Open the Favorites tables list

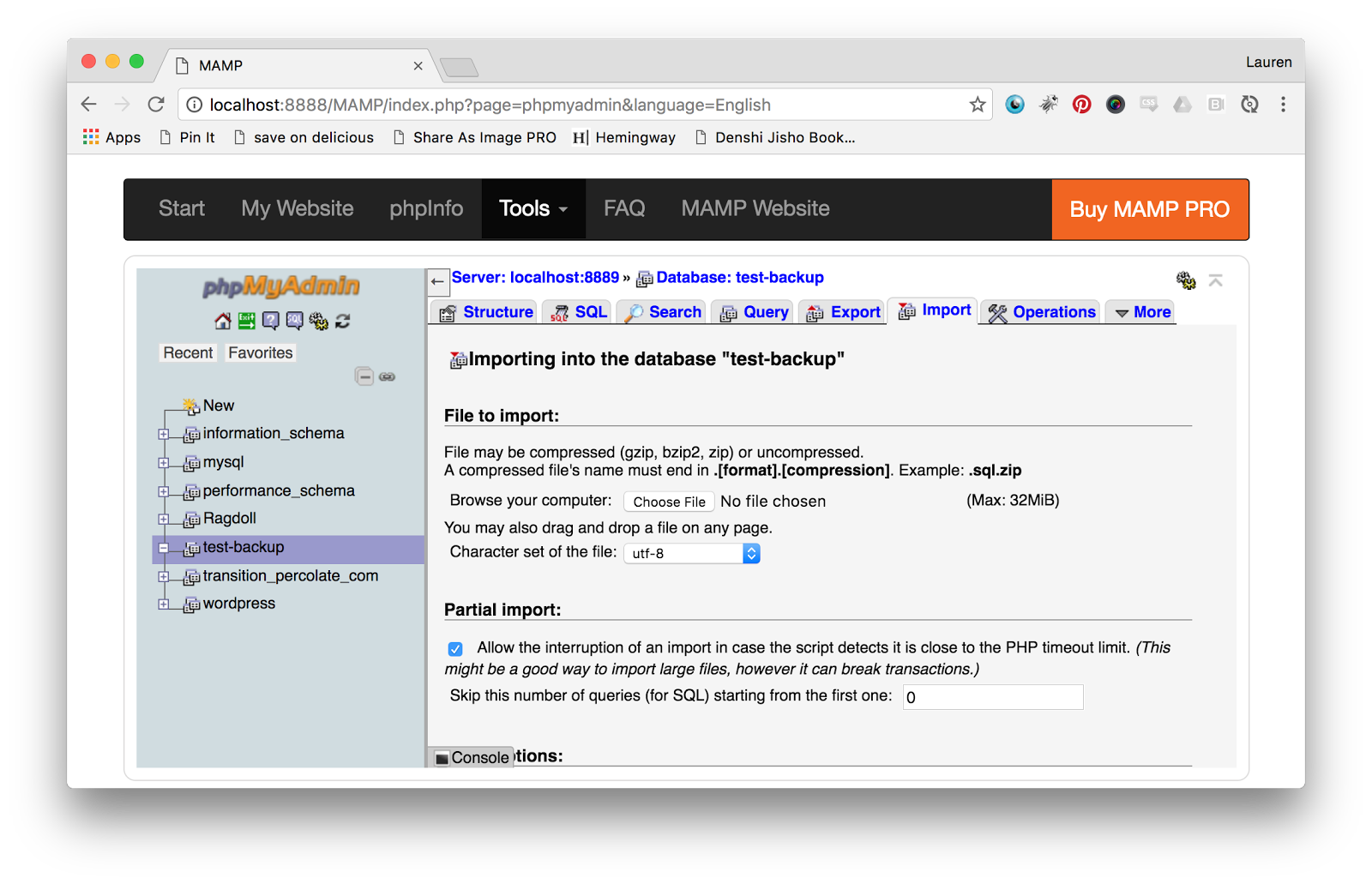261,352
